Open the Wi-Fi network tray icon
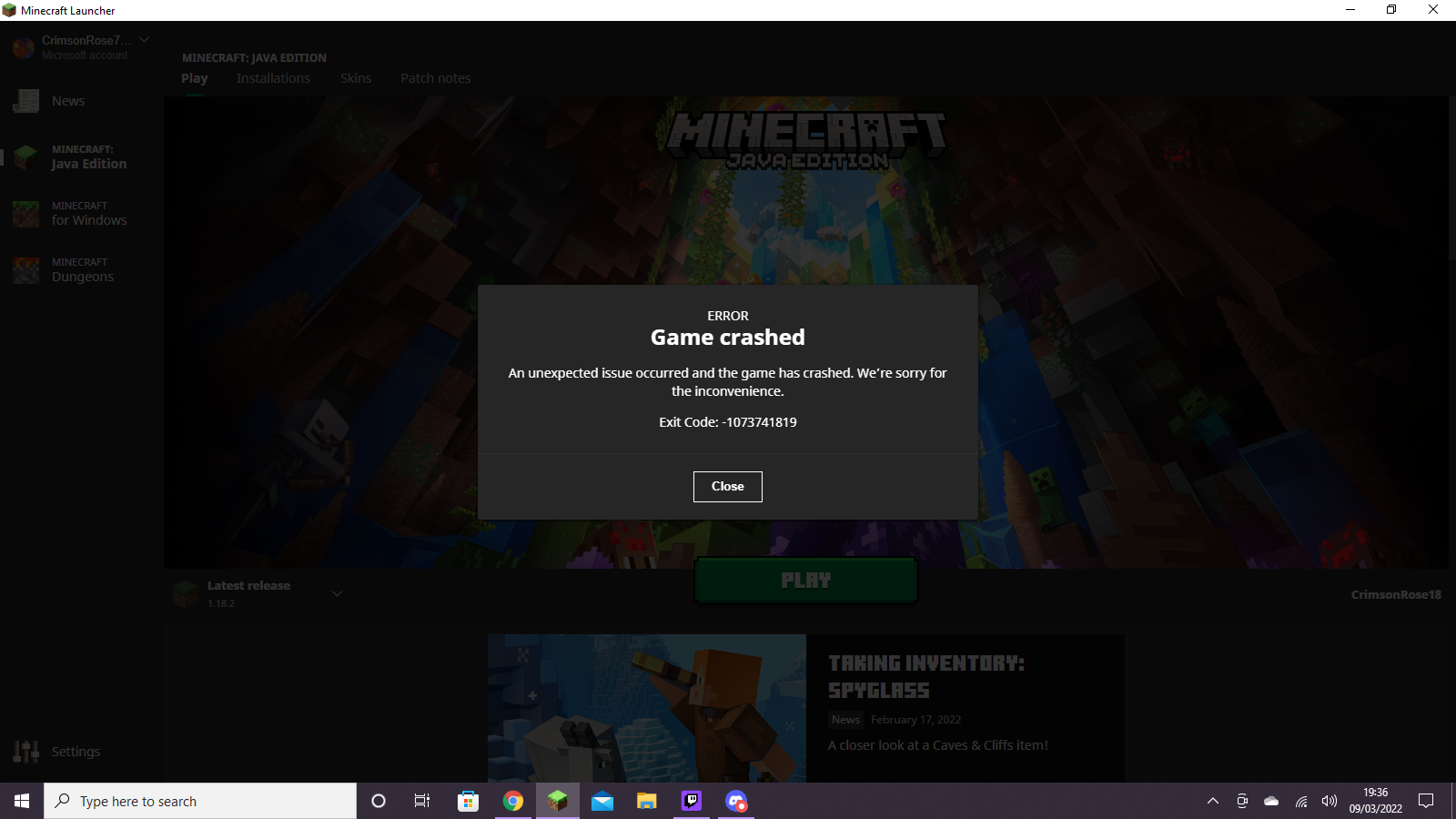The height and width of the screenshot is (819, 1456). coord(1301,801)
